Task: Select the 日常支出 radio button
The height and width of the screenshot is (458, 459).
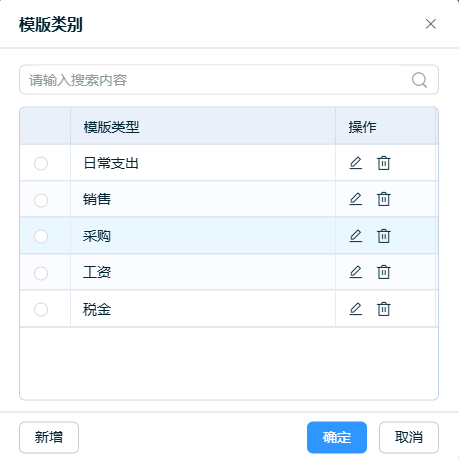Action: [41, 163]
